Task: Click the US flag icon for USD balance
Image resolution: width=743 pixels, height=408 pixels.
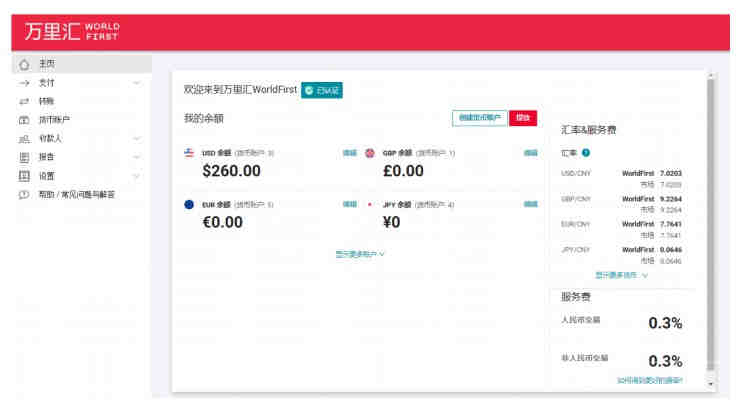Action: (189, 153)
